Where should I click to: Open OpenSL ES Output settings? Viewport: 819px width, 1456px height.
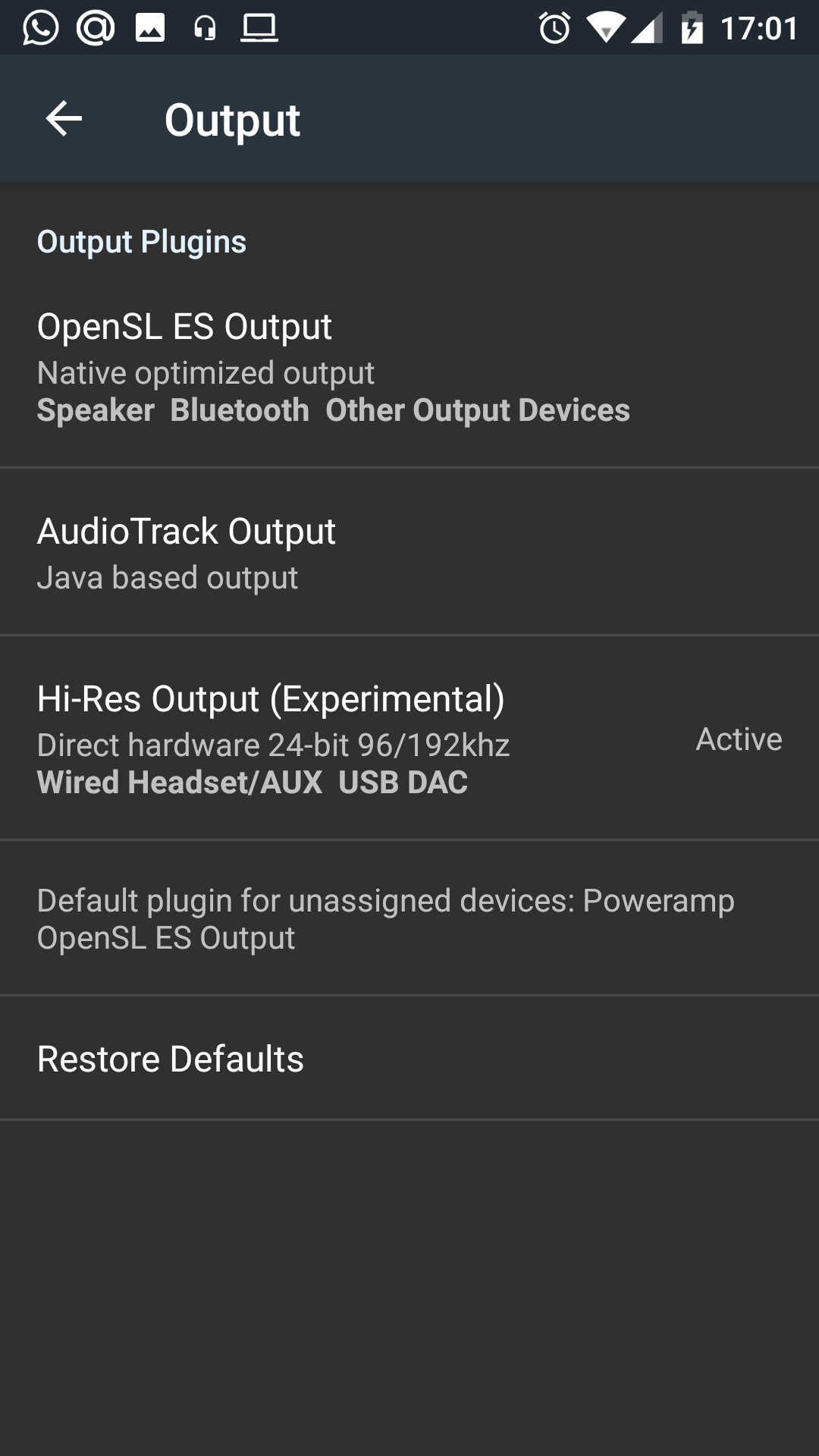tap(409, 368)
